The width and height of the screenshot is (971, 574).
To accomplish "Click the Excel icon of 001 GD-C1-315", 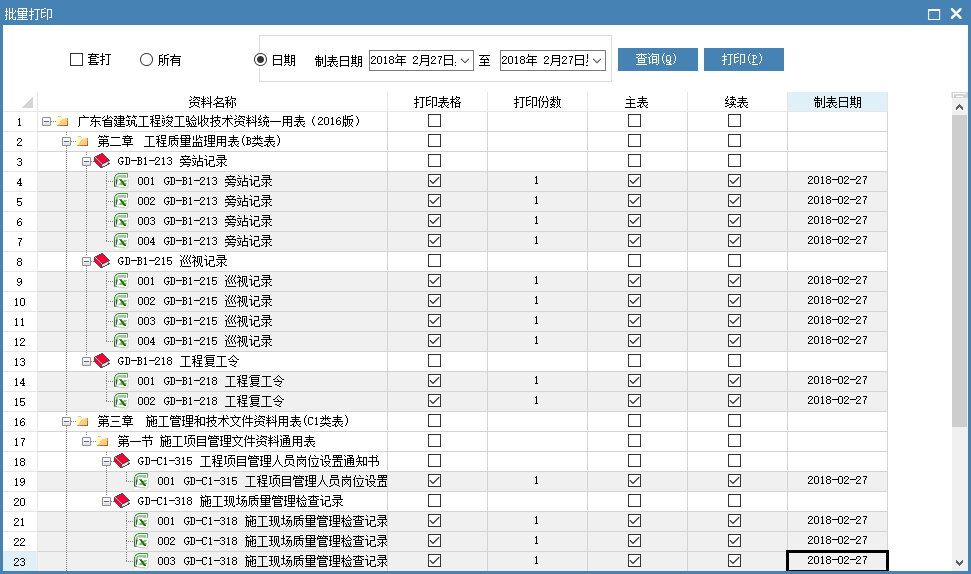I will coord(141,481).
